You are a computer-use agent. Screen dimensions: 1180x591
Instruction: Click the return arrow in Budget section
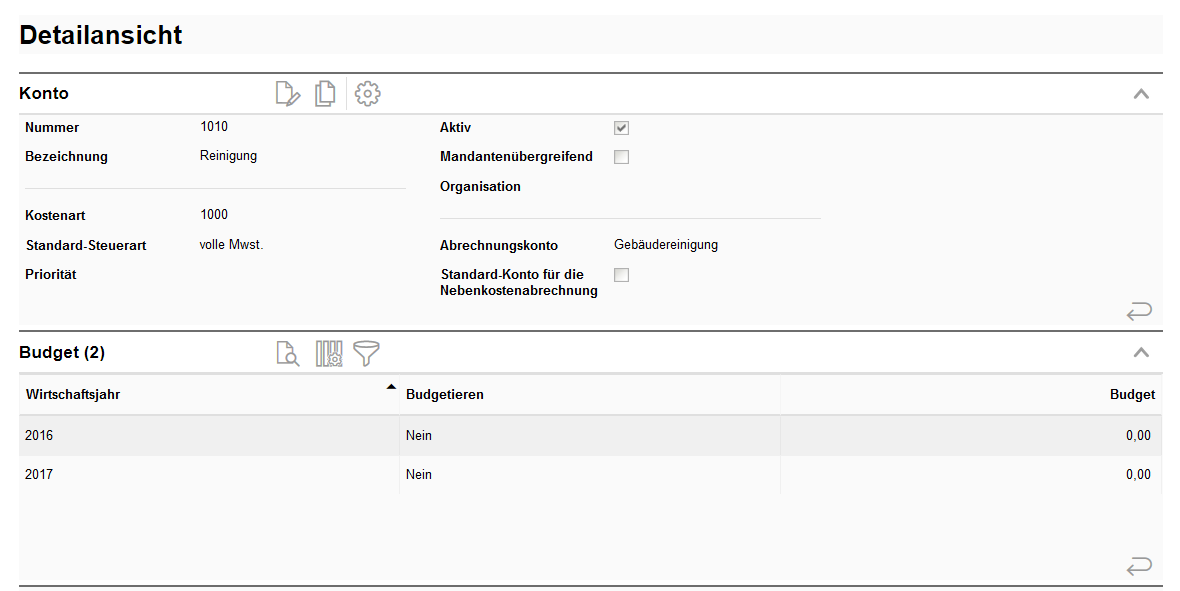point(1139,567)
